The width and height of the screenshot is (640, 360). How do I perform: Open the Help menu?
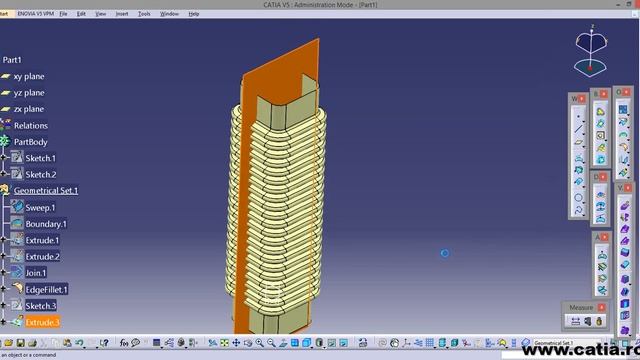[x=193, y=14]
